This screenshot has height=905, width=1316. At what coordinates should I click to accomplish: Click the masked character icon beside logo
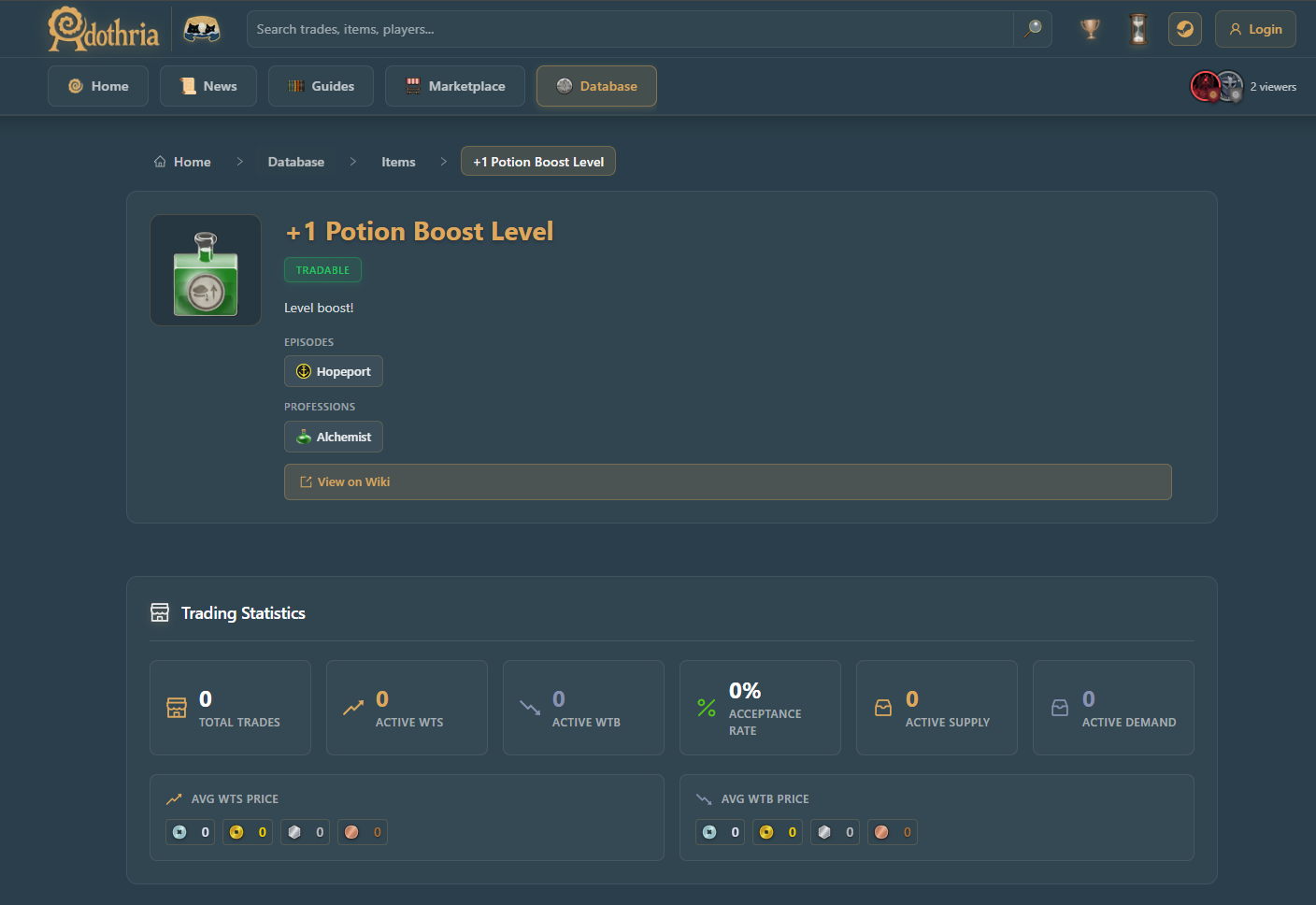201,30
